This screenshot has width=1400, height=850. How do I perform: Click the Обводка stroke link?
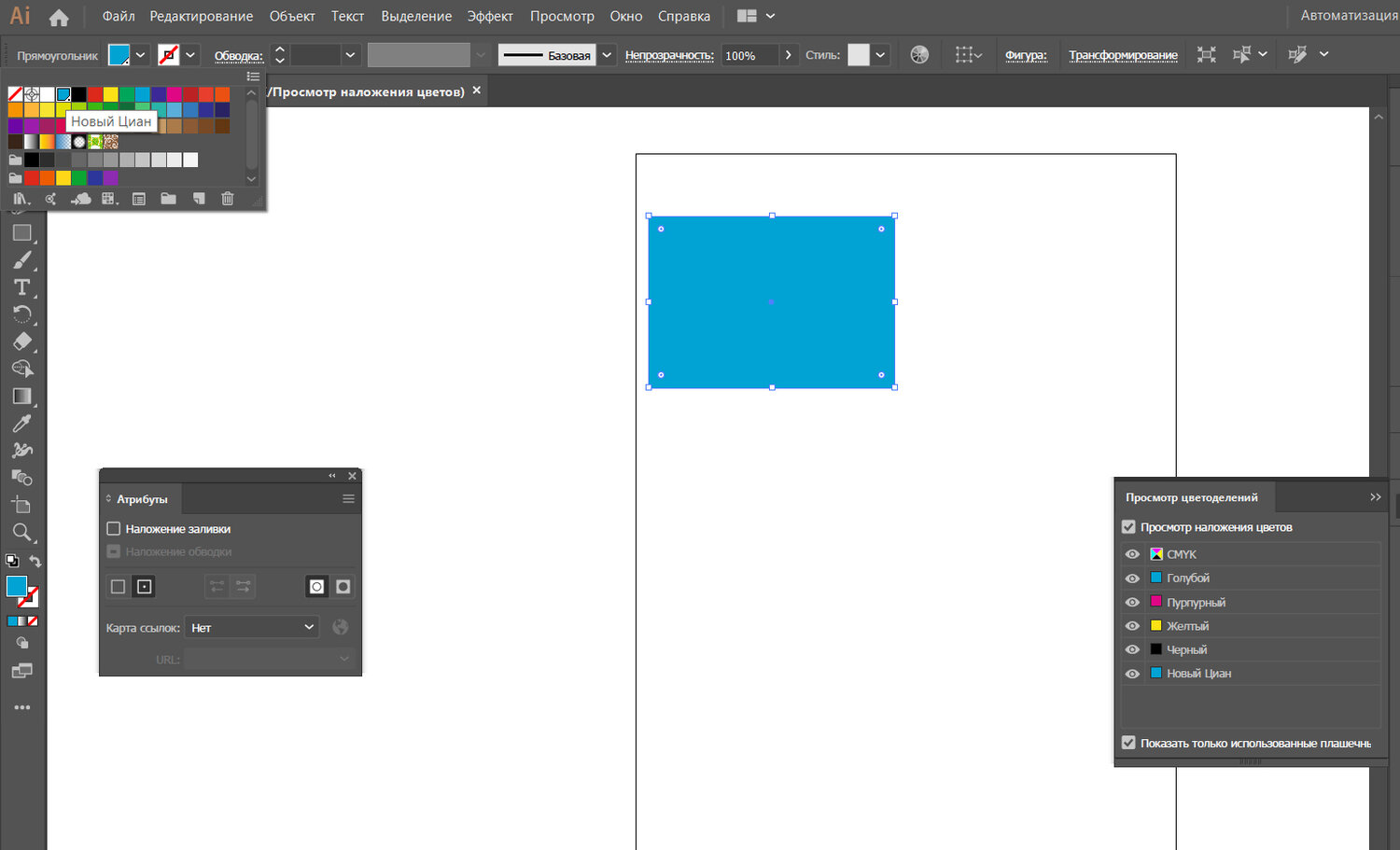coord(238,56)
